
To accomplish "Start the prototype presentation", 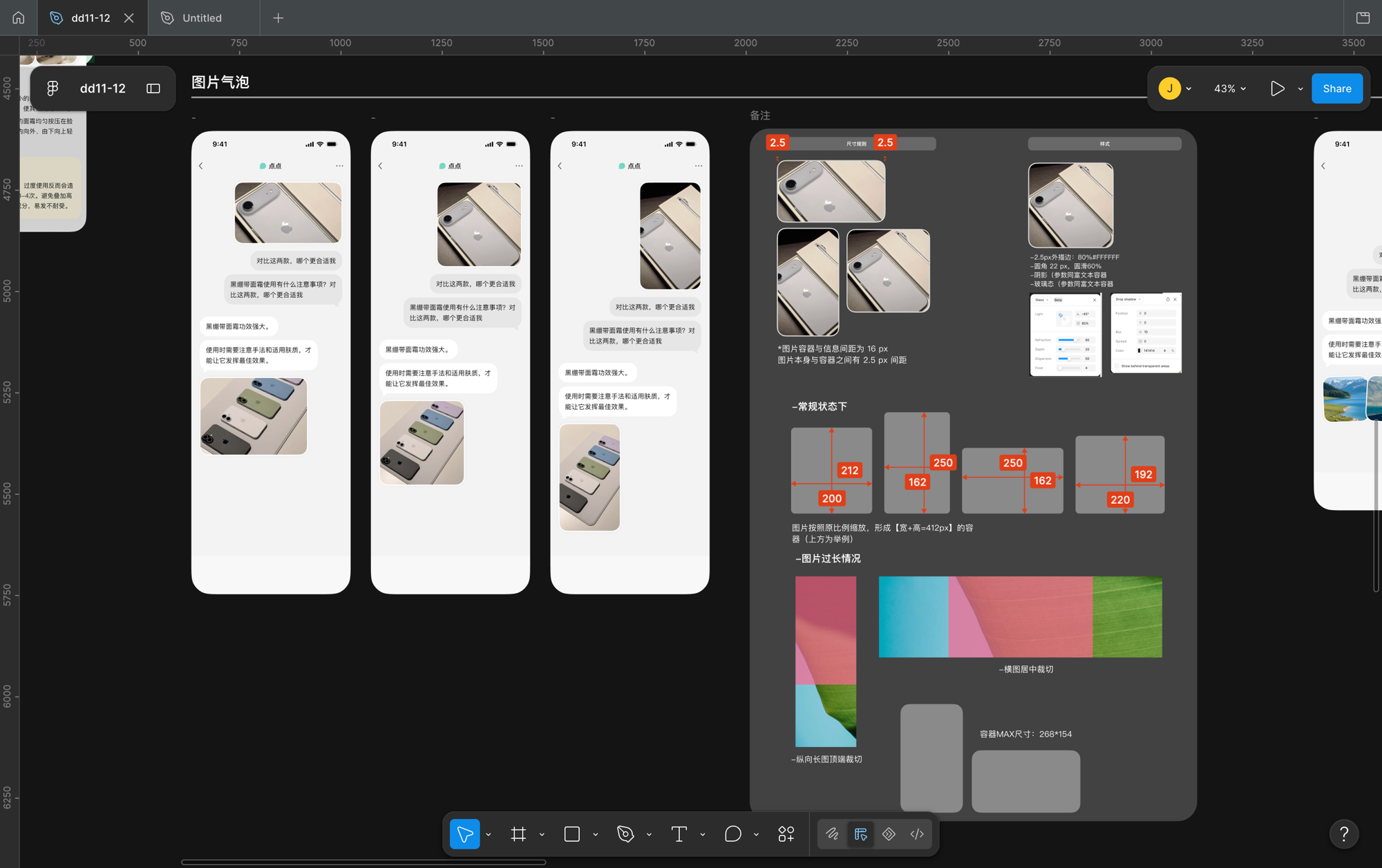I will click(1278, 88).
